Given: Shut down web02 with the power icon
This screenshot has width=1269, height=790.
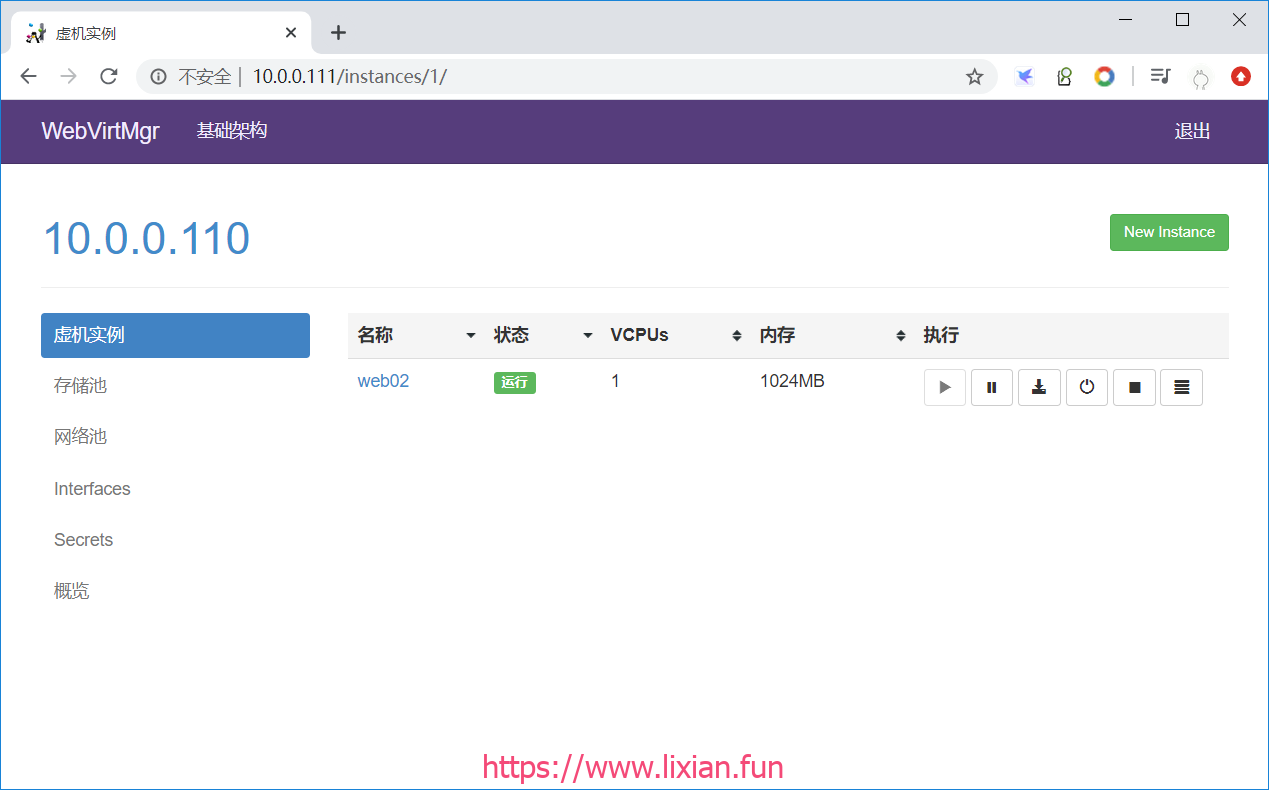Looking at the screenshot, I should [x=1087, y=387].
